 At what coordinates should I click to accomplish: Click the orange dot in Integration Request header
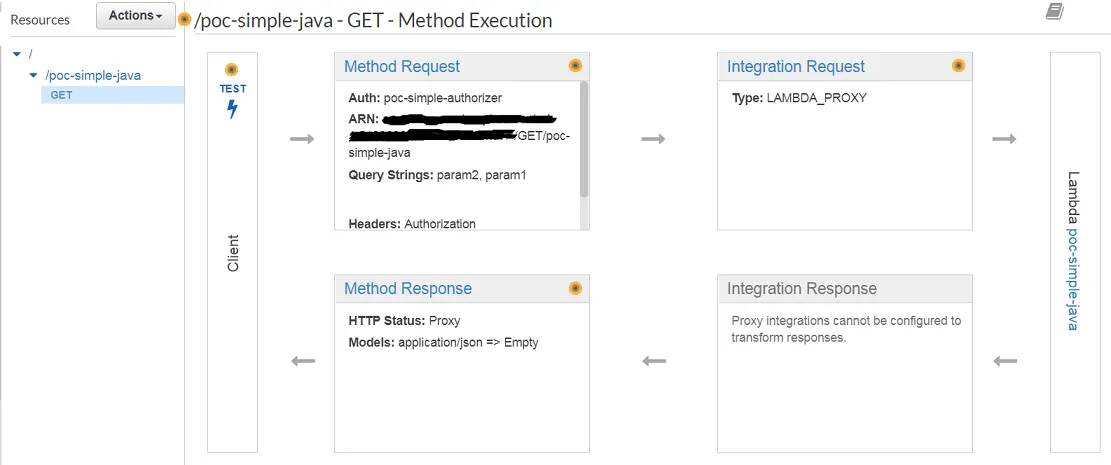click(958, 66)
